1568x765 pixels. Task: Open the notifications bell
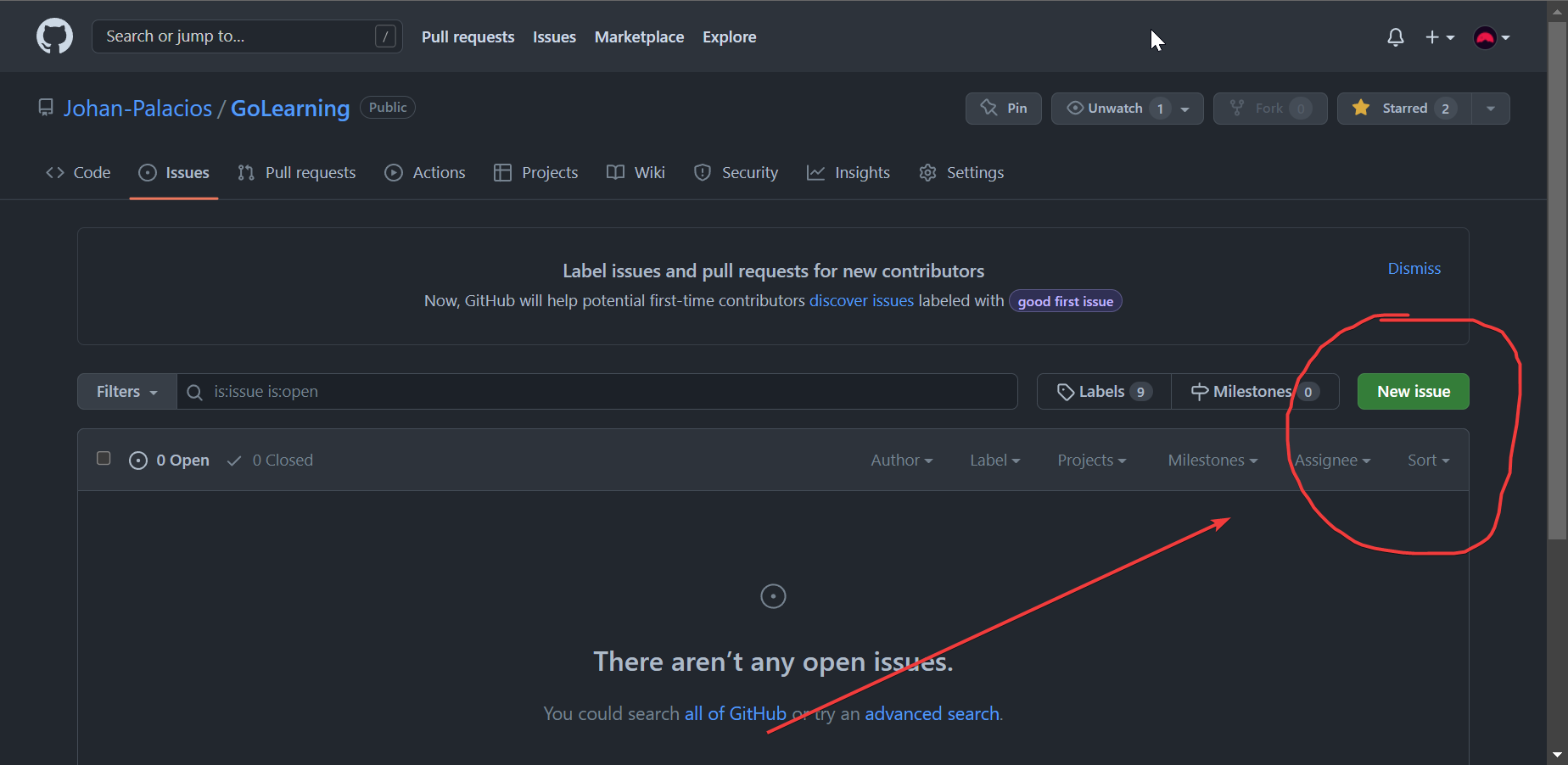[1396, 37]
